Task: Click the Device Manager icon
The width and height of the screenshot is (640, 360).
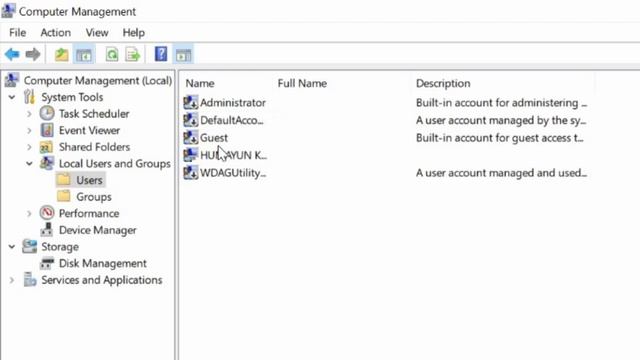Action: pos(47,230)
